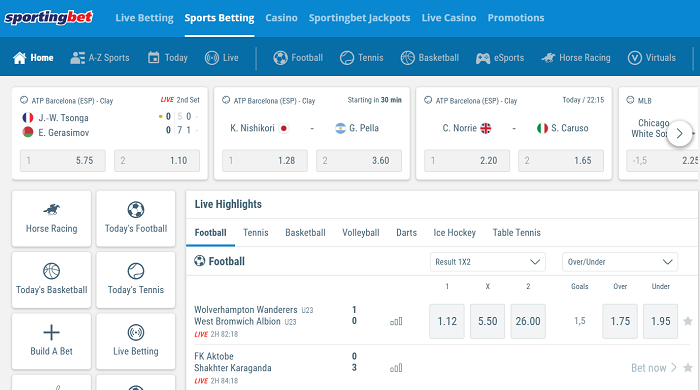Select the Football highlights tab
This screenshot has height=390, width=700.
click(210, 233)
